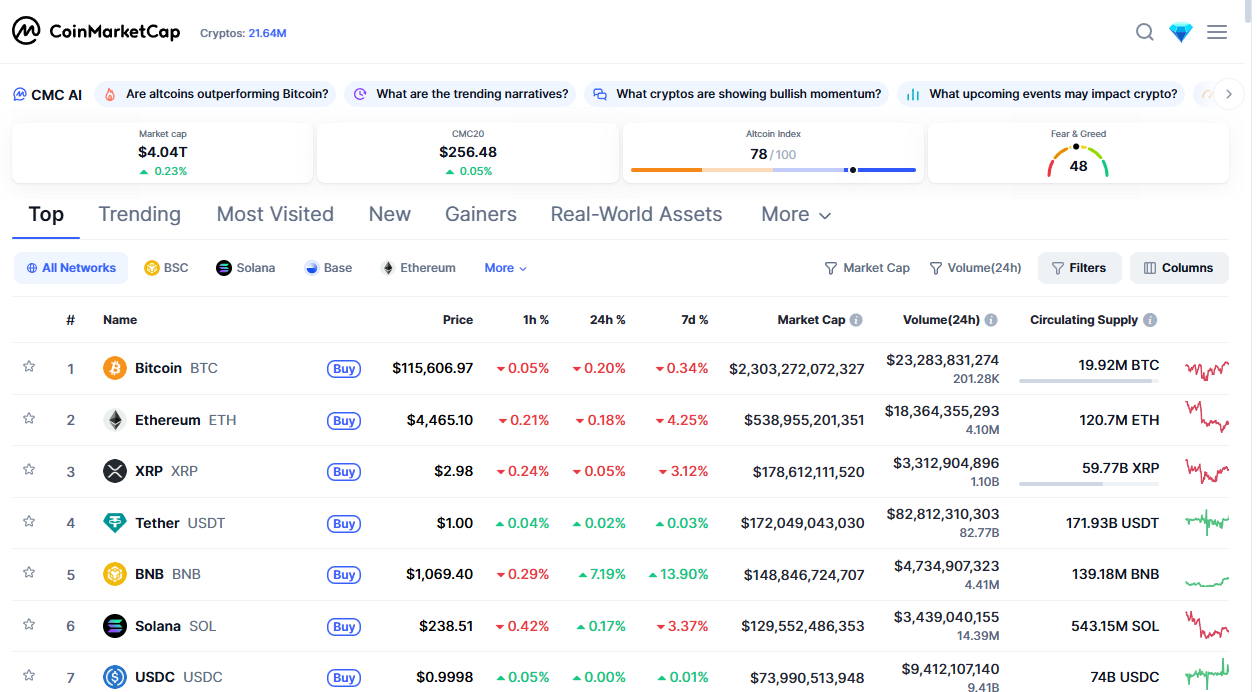Viewport: 1257px width, 692px height.
Task: Click the Ethereum diamond logo in row 2
Action: pos(115,420)
